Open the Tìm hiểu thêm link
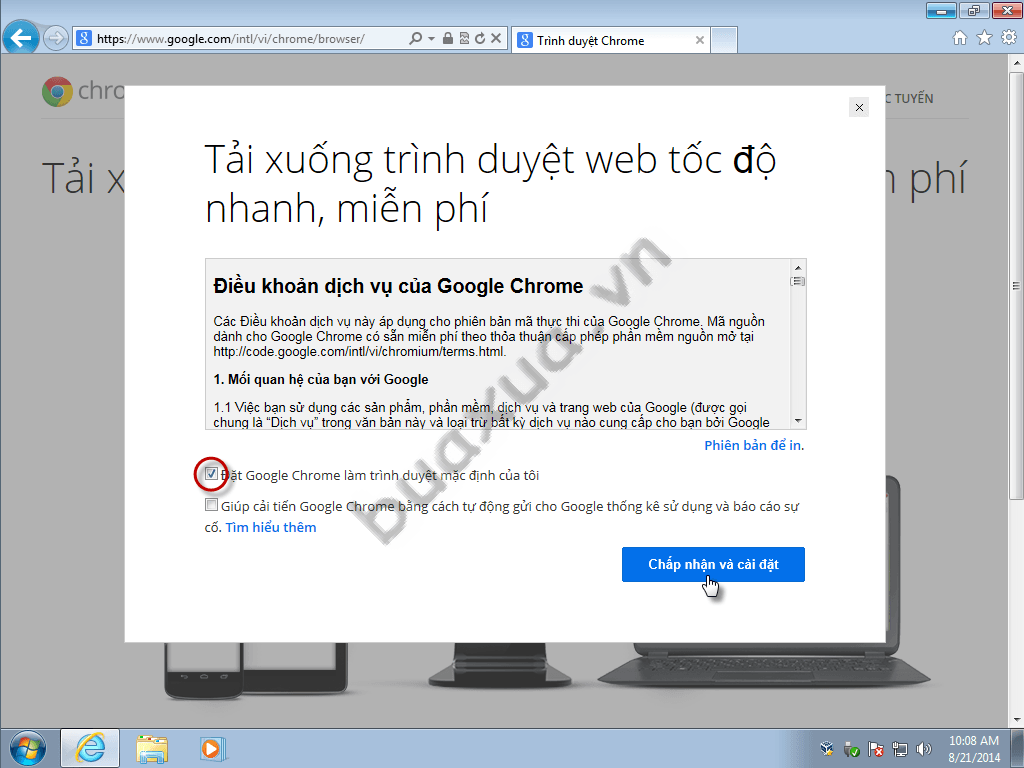Viewport: 1024px width, 768px height. [x=271, y=528]
